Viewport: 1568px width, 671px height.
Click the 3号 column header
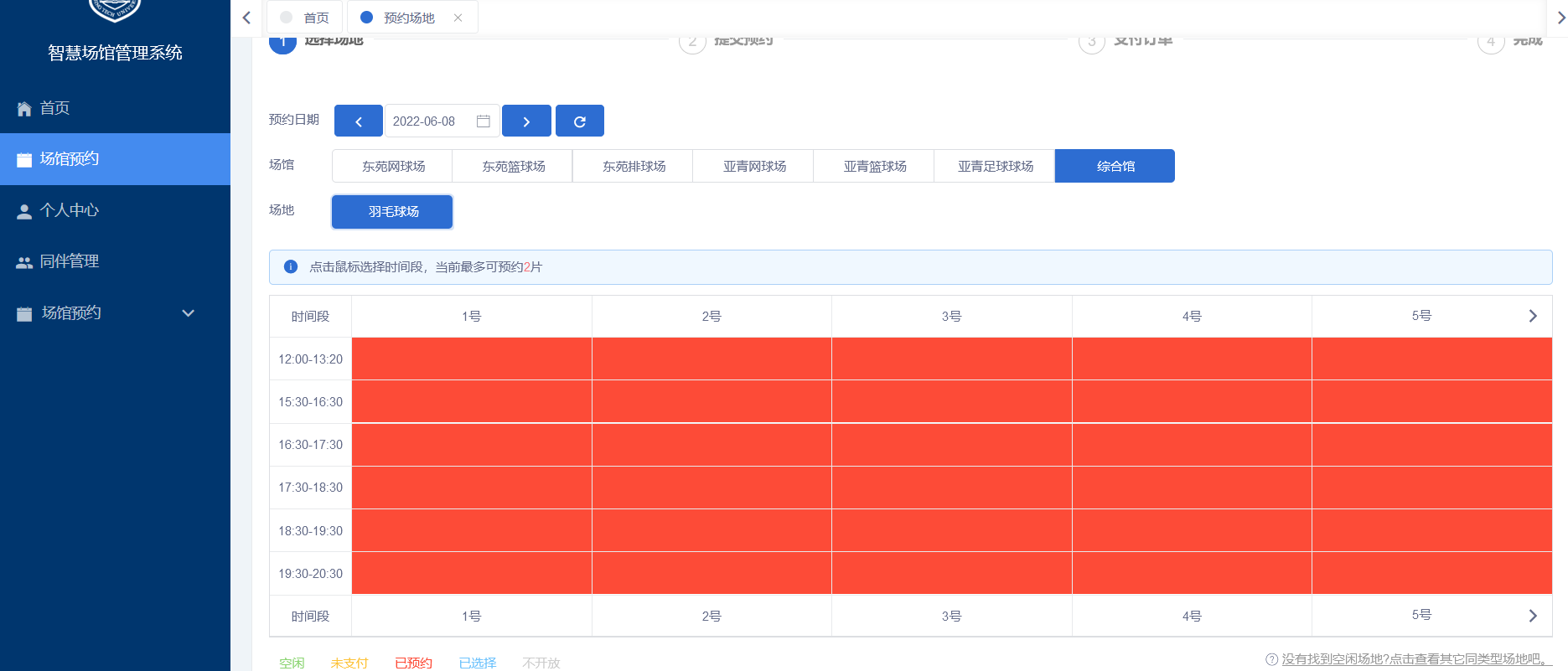click(952, 316)
